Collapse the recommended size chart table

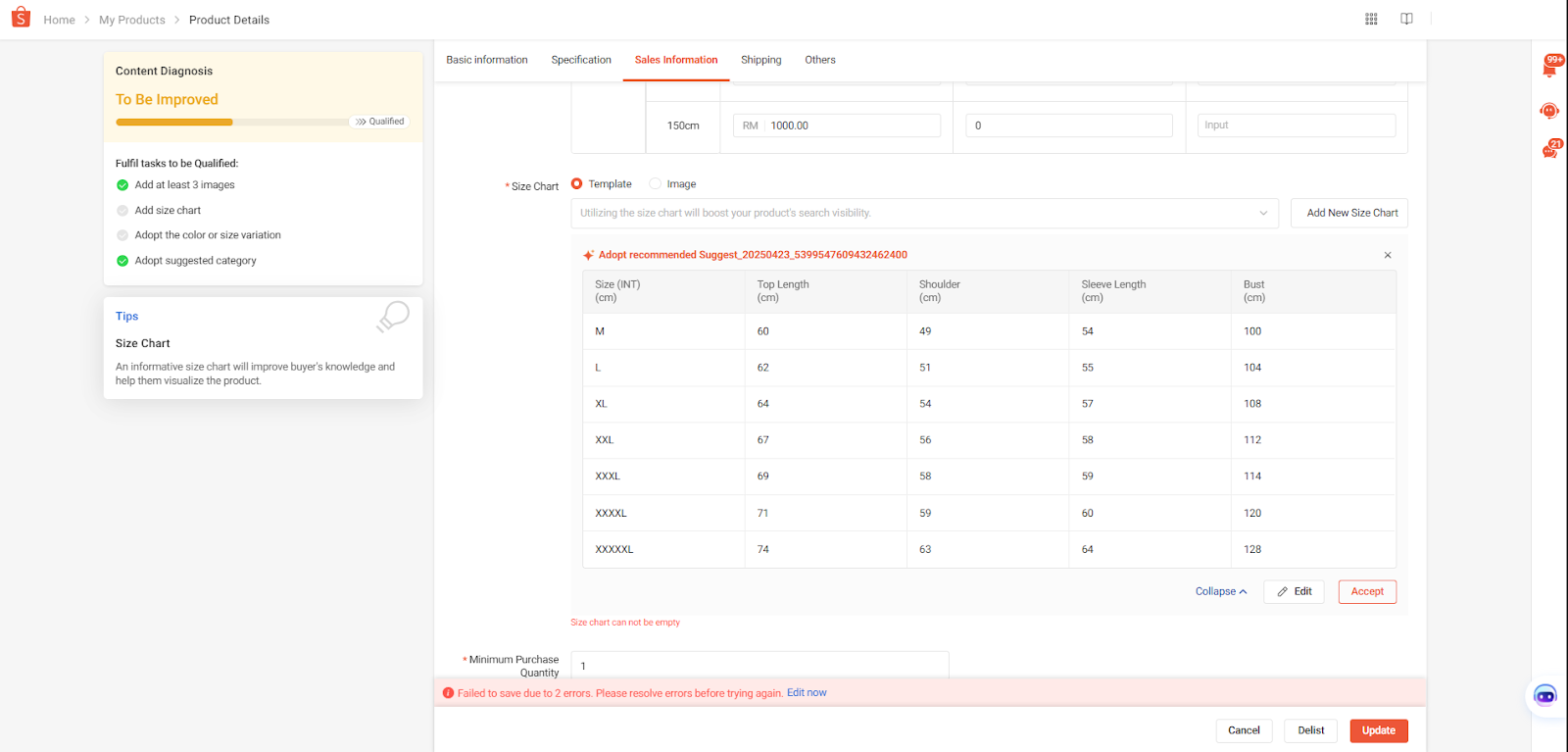click(1221, 591)
